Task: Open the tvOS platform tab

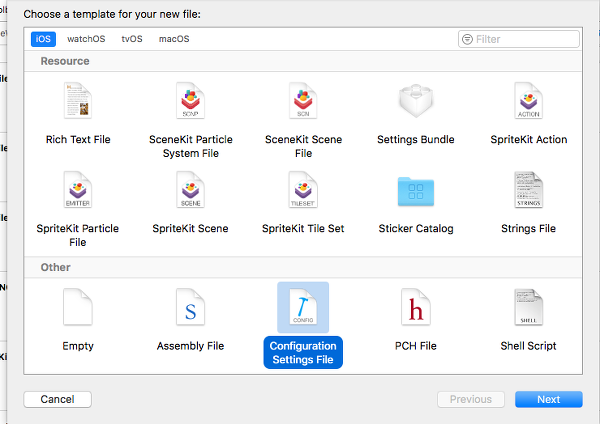Action: coord(132,39)
